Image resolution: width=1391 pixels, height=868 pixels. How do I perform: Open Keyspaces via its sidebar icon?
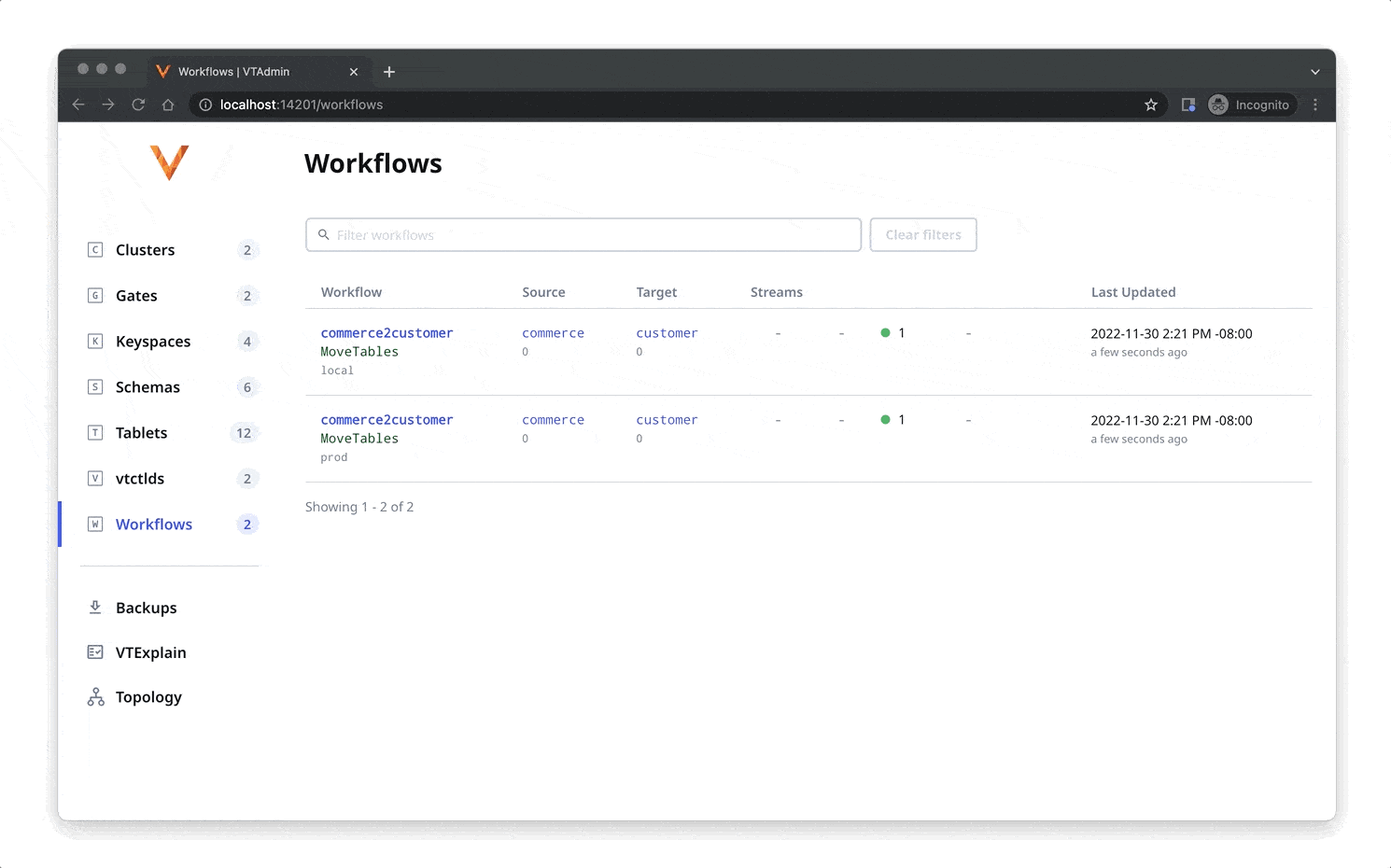pyautogui.click(x=95, y=341)
